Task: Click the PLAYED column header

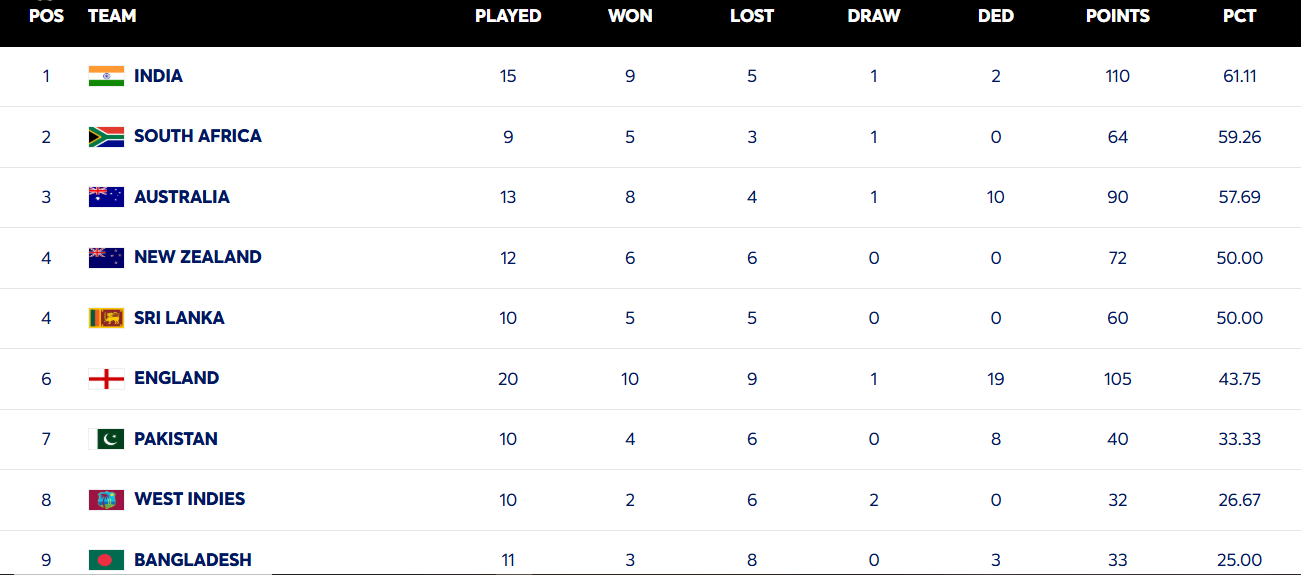Action: click(x=508, y=16)
